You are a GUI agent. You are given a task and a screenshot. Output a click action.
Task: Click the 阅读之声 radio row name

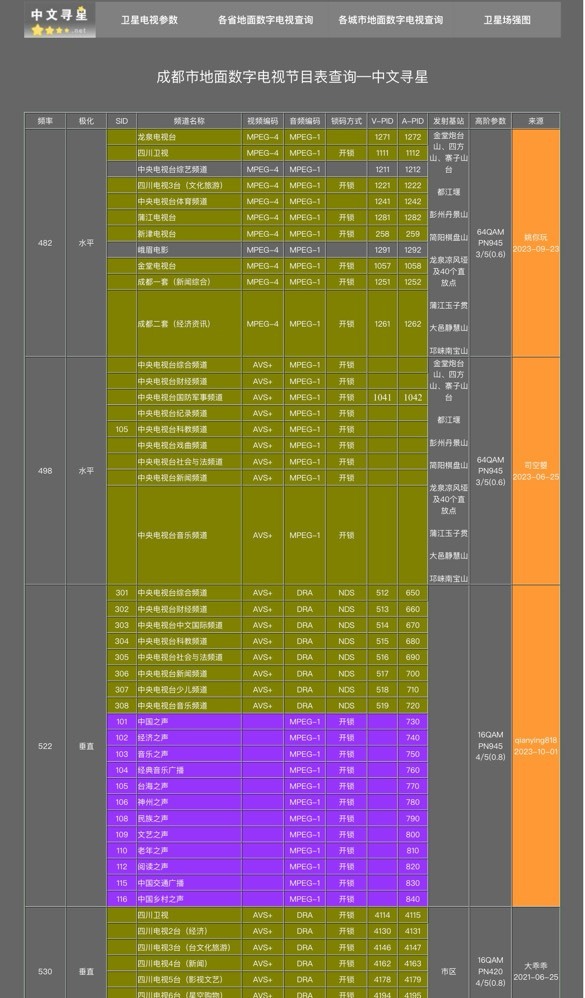(153, 867)
